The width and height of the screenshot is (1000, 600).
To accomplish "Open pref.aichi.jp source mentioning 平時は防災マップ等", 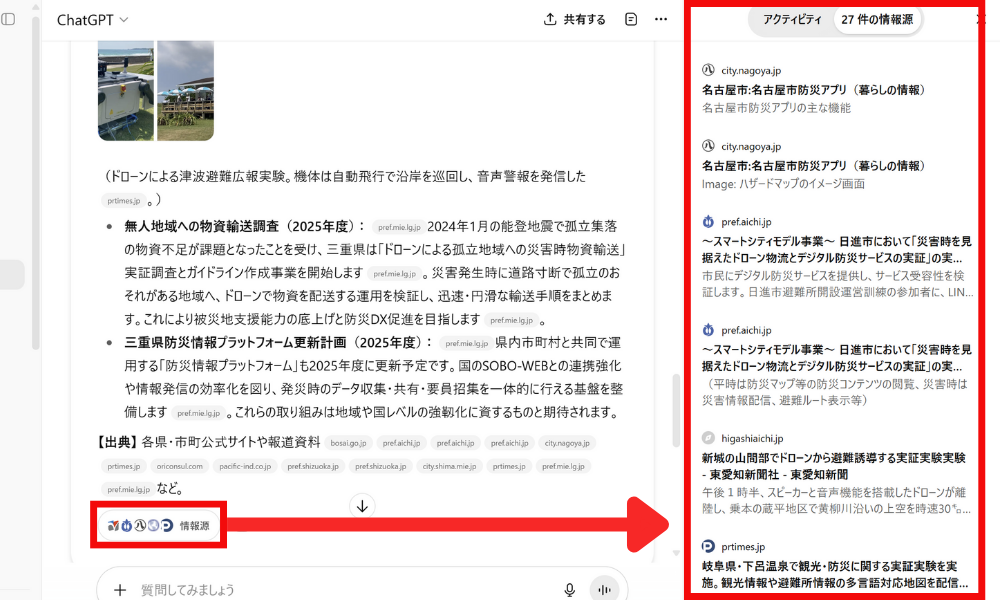I will pyautogui.click(x=837, y=365).
